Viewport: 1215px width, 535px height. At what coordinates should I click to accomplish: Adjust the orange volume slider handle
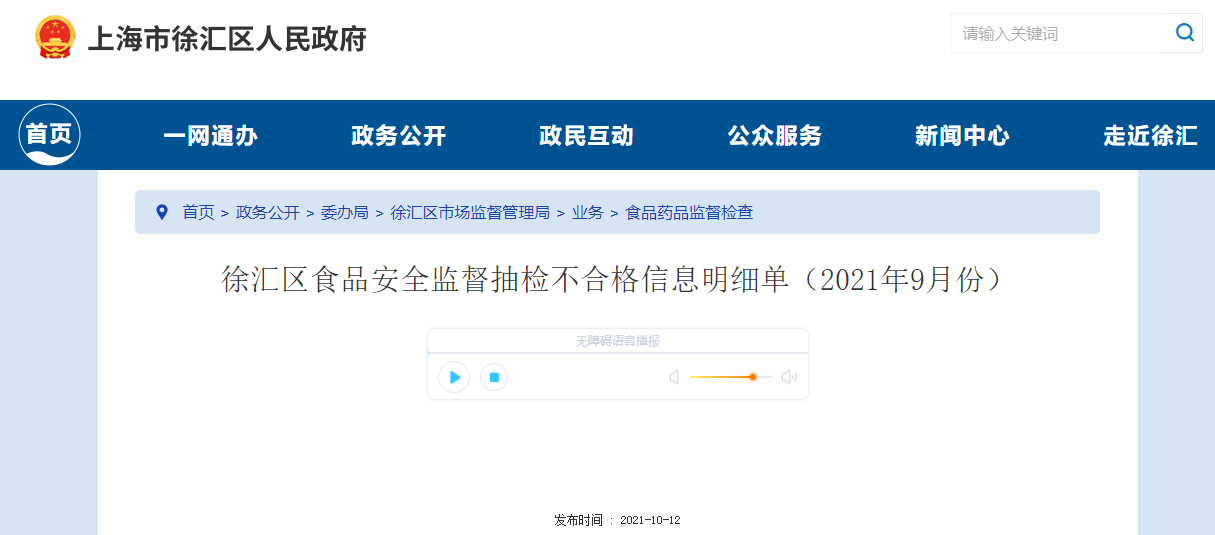click(753, 377)
